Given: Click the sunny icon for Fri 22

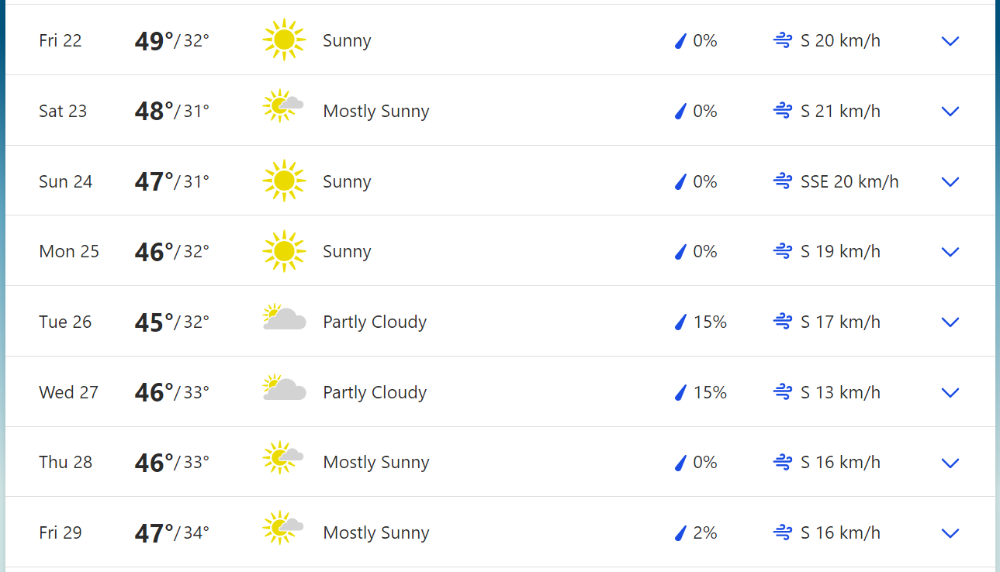Looking at the screenshot, I should click(x=284, y=40).
